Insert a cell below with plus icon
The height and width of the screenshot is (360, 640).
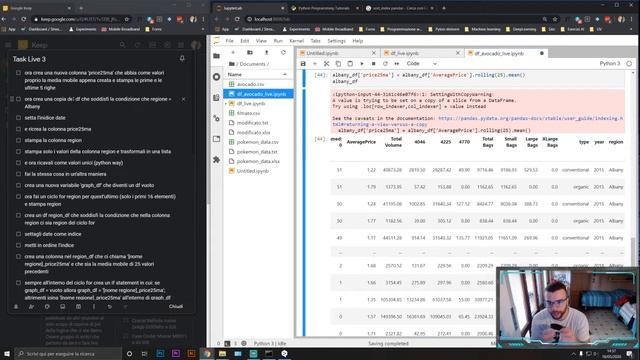315,64
